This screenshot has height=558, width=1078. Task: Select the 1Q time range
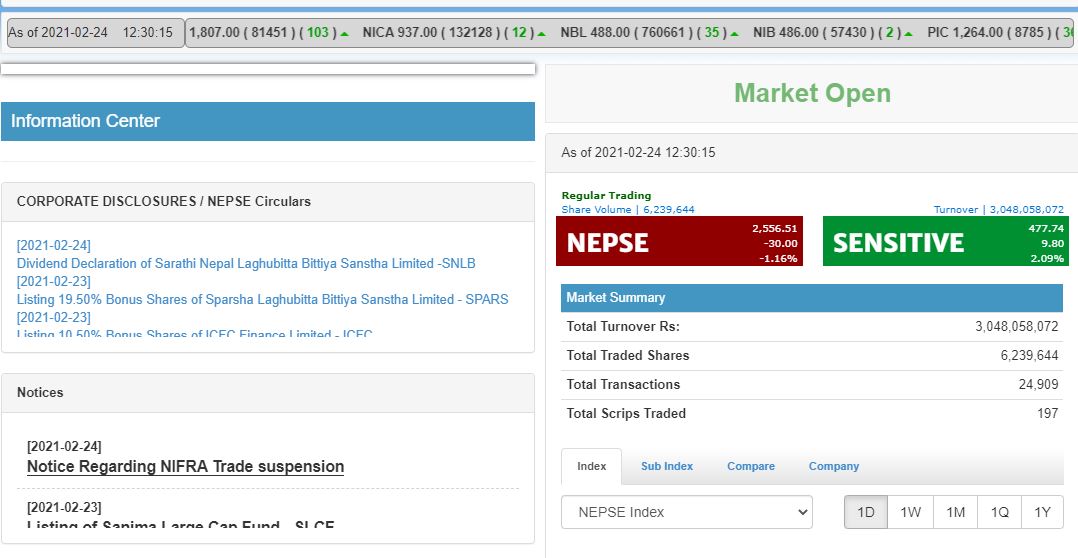coord(999,512)
